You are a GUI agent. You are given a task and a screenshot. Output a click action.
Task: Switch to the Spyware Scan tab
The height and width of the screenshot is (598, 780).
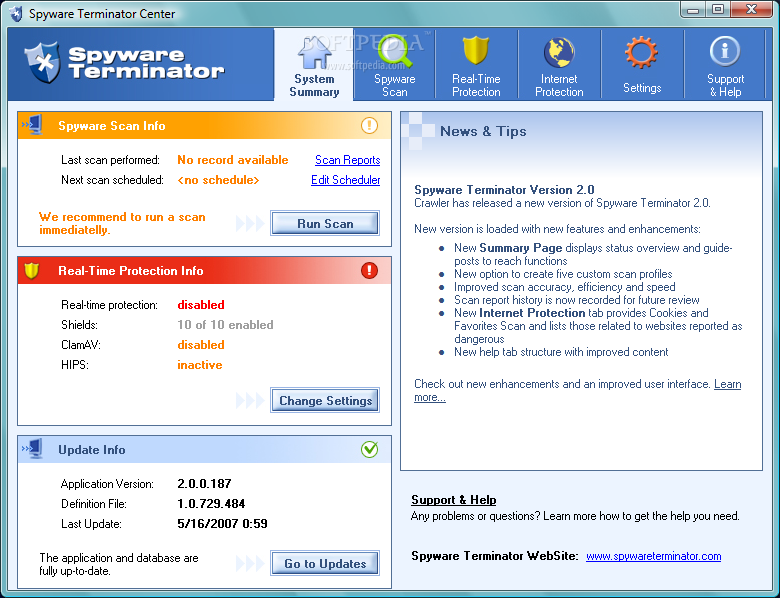pyautogui.click(x=395, y=64)
